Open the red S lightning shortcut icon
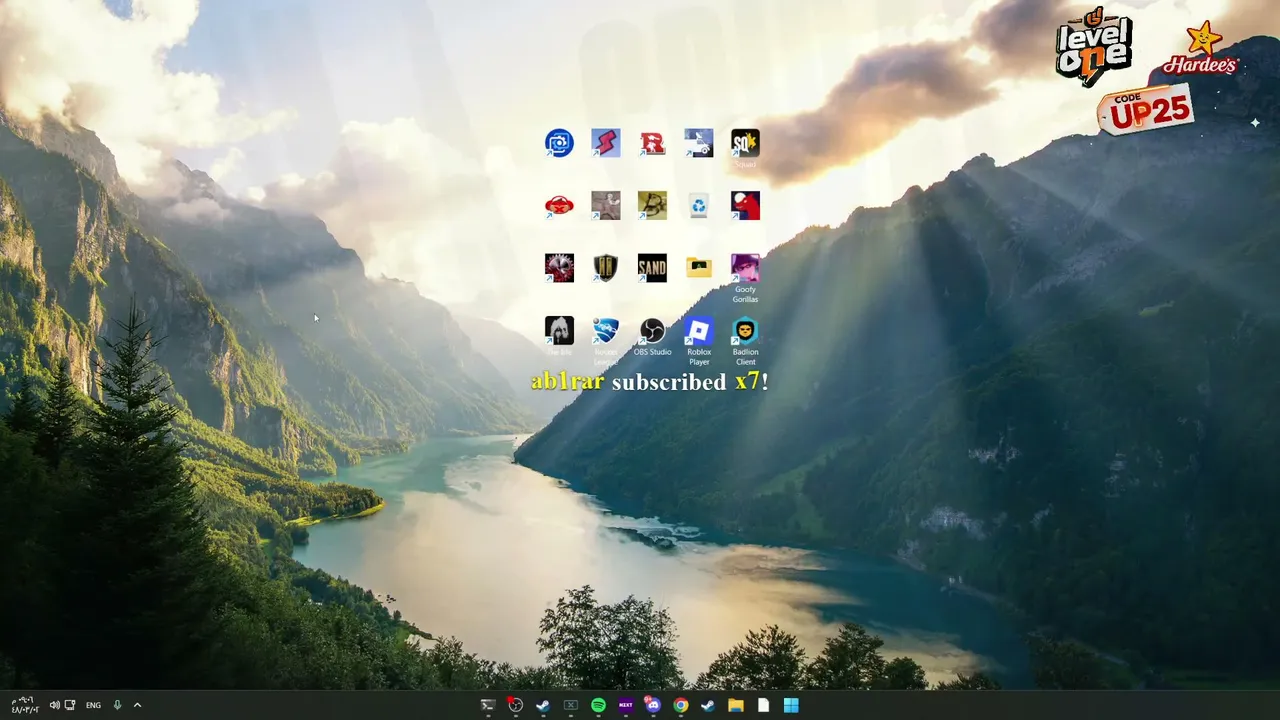Screen dimensions: 1280x720 (605, 143)
